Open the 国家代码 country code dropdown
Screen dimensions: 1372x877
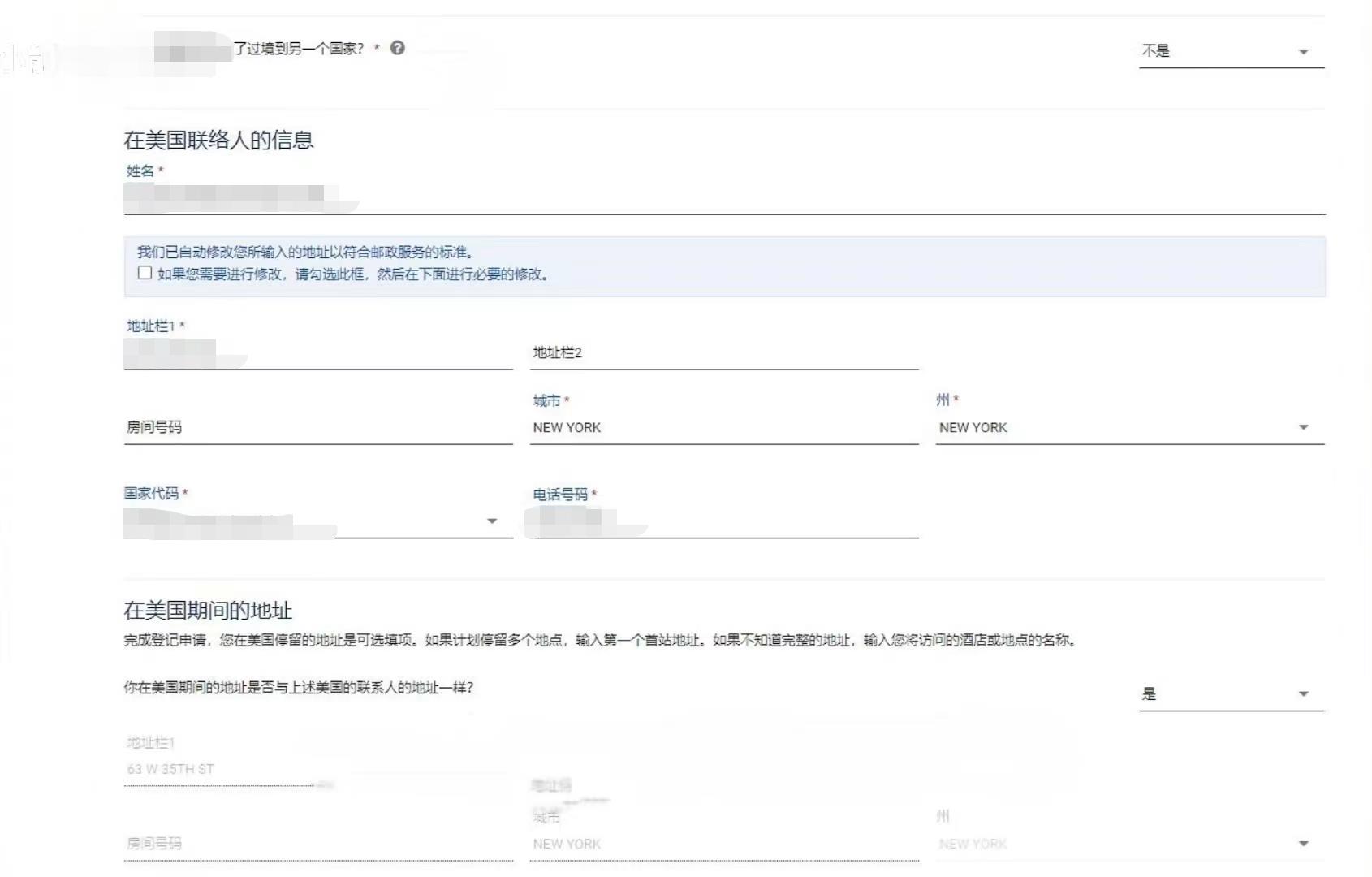[317, 520]
